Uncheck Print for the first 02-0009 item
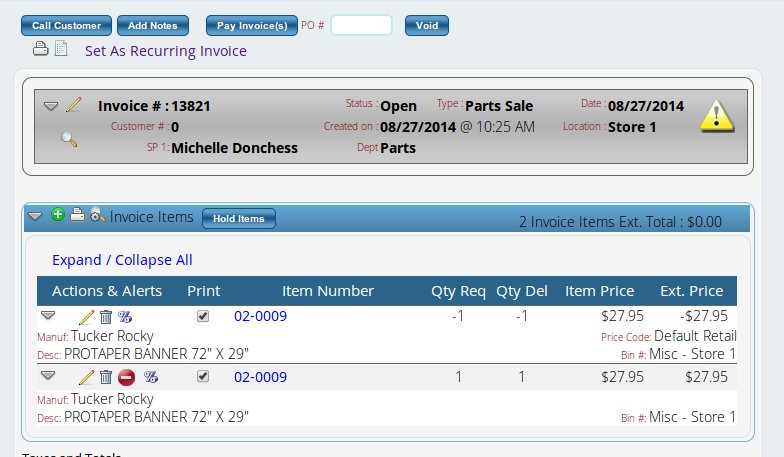 coord(203,317)
